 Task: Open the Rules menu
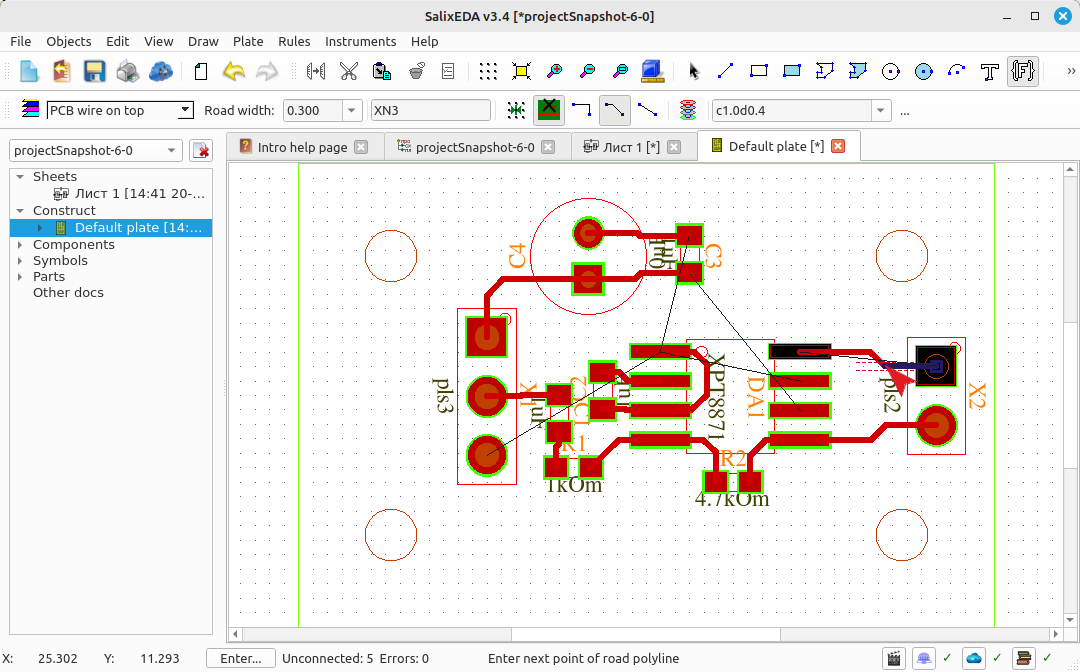[294, 41]
